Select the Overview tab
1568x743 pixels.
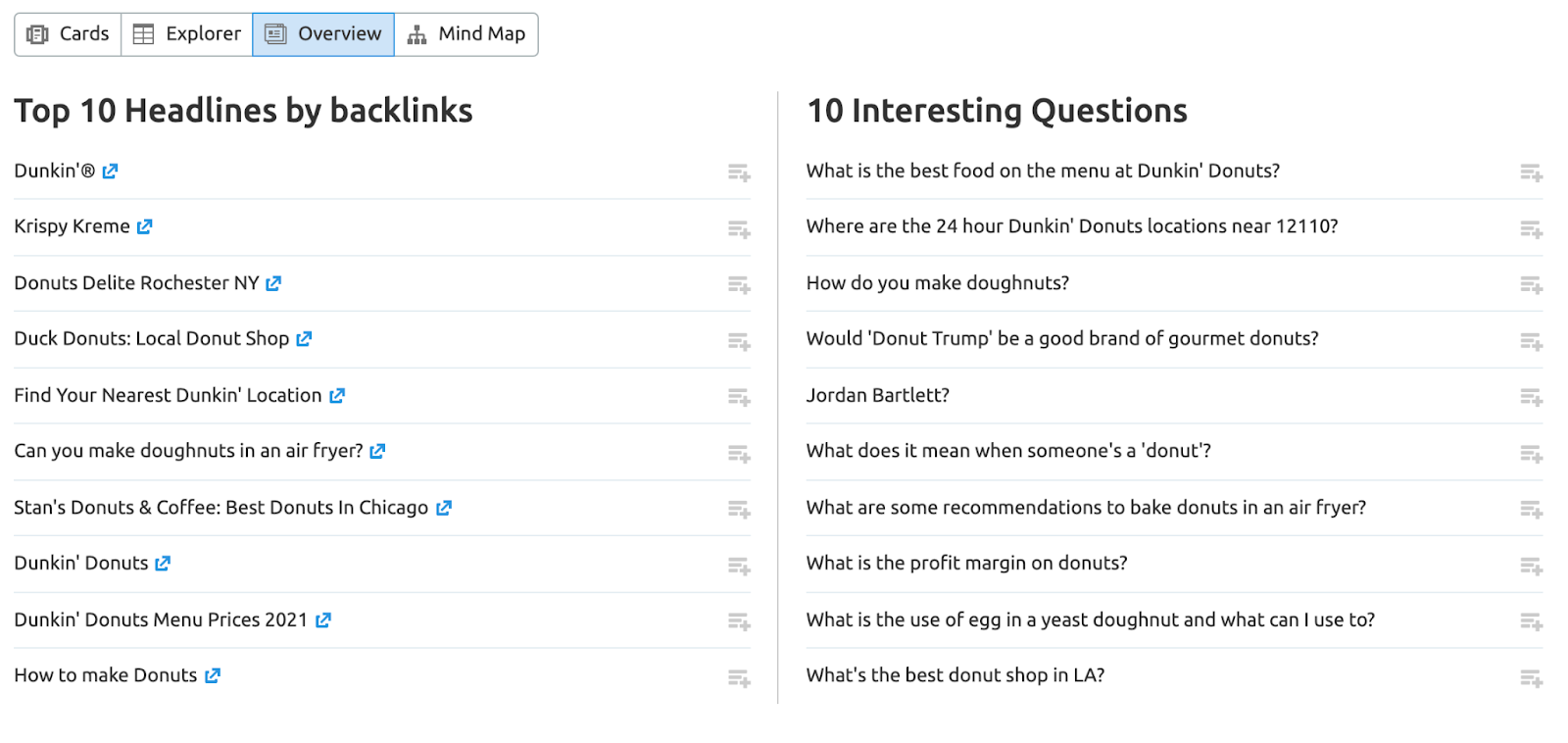(323, 34)
